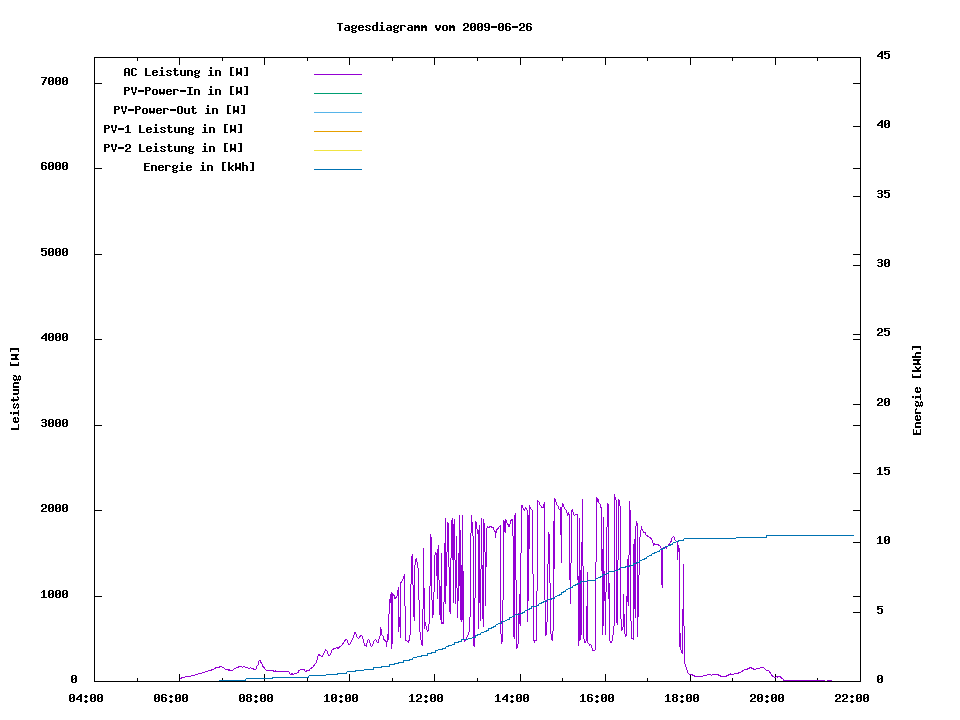Pick the PV-1 Leistung in [W] legend entry
The image size is (960, 720).
[173, 129]
